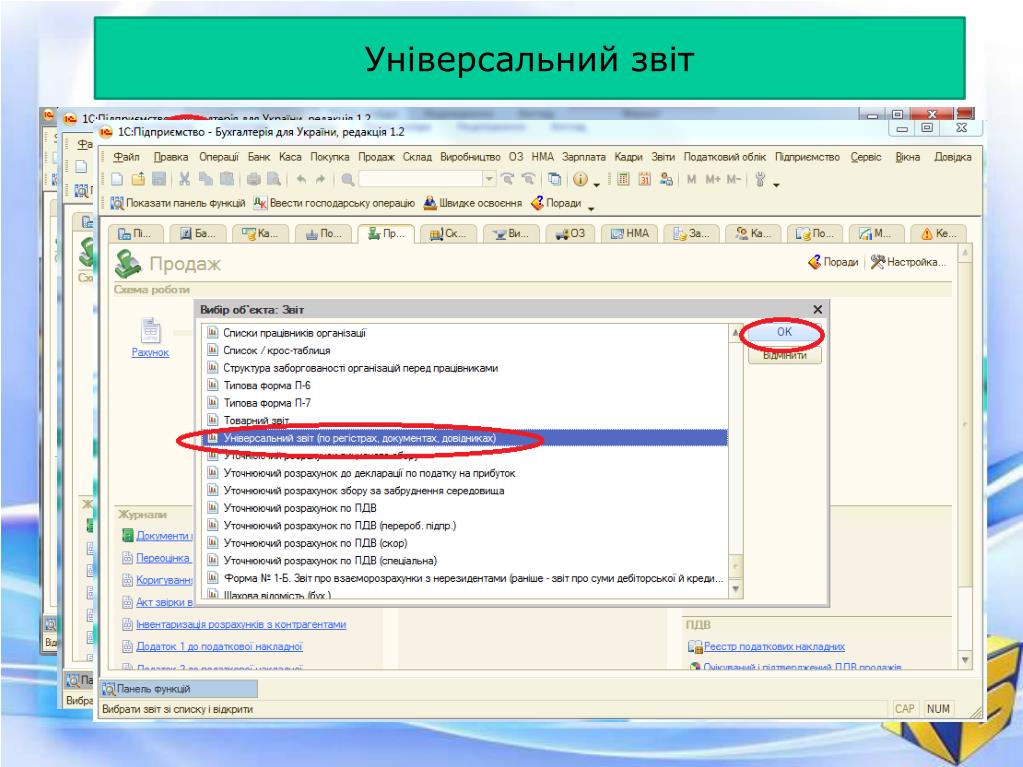Image resolution: width=1023 pixels, height=767 pixels.
Task: Open Додаток 1 до податкової накладної
Action: [219, 647]
